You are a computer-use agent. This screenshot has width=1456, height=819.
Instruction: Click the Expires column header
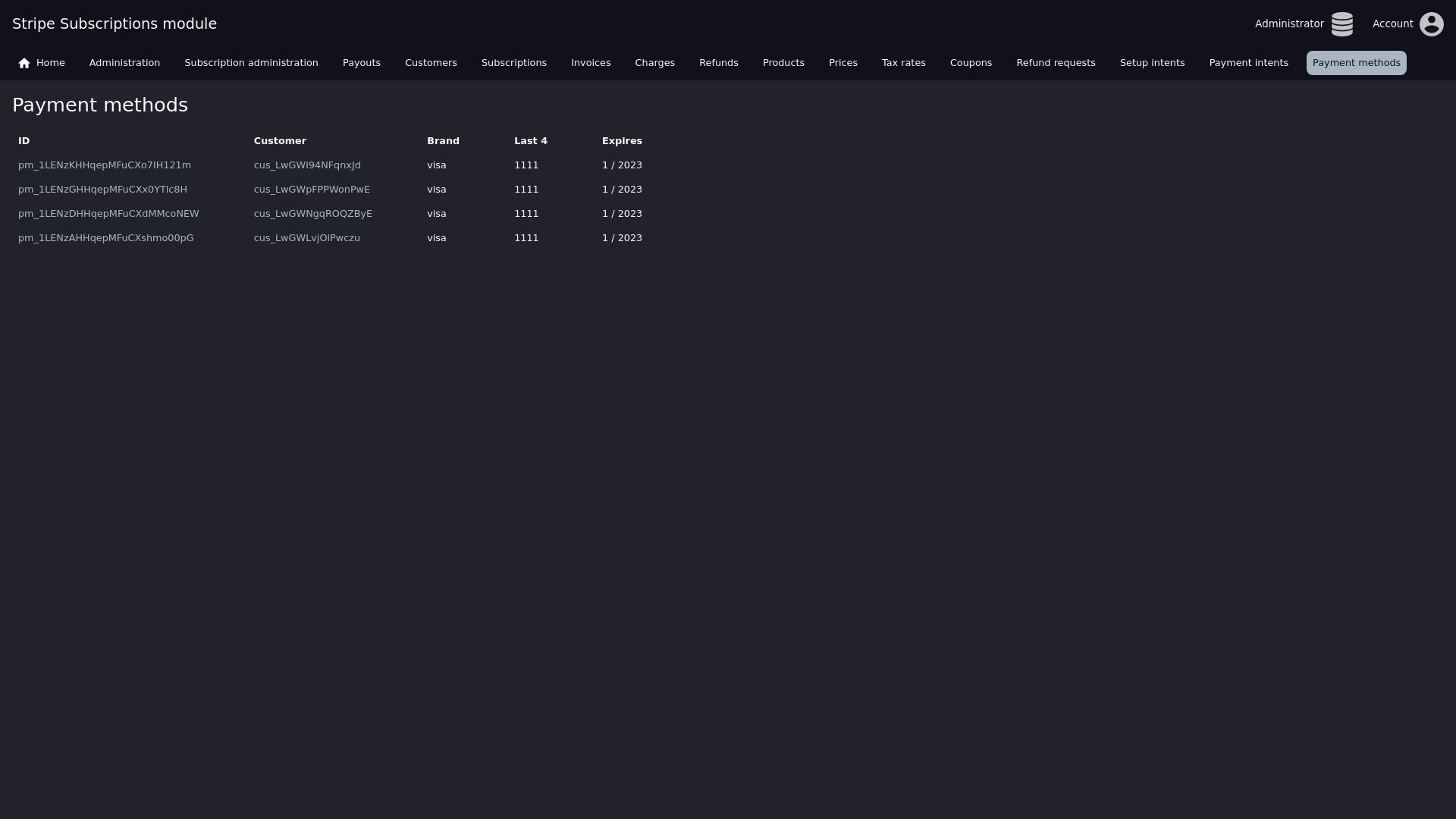[621, 141]
